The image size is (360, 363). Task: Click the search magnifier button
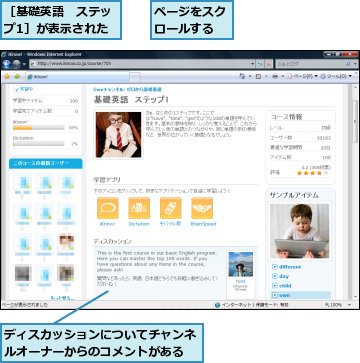(348, 64)
